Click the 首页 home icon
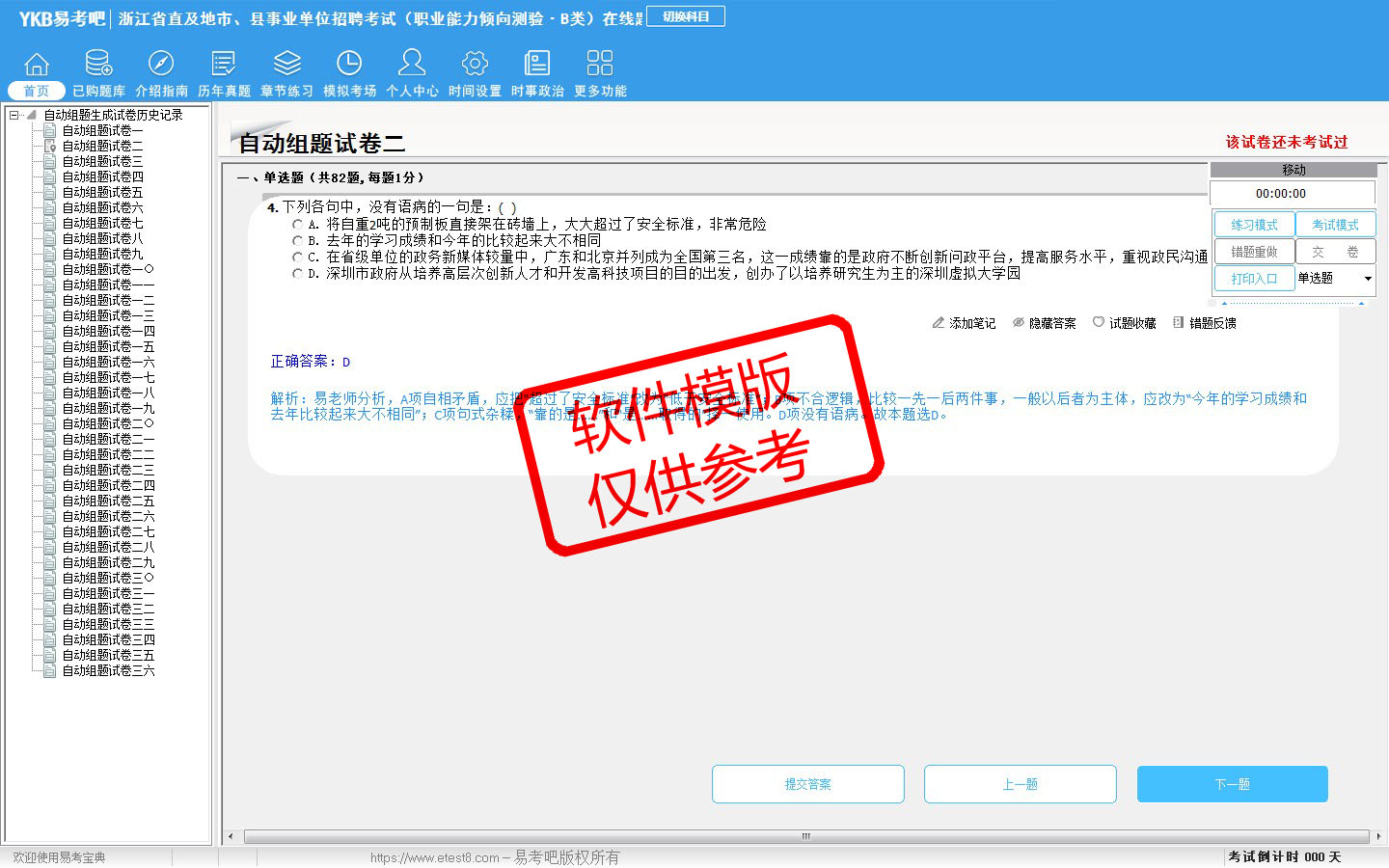 (x=37, y=65)
